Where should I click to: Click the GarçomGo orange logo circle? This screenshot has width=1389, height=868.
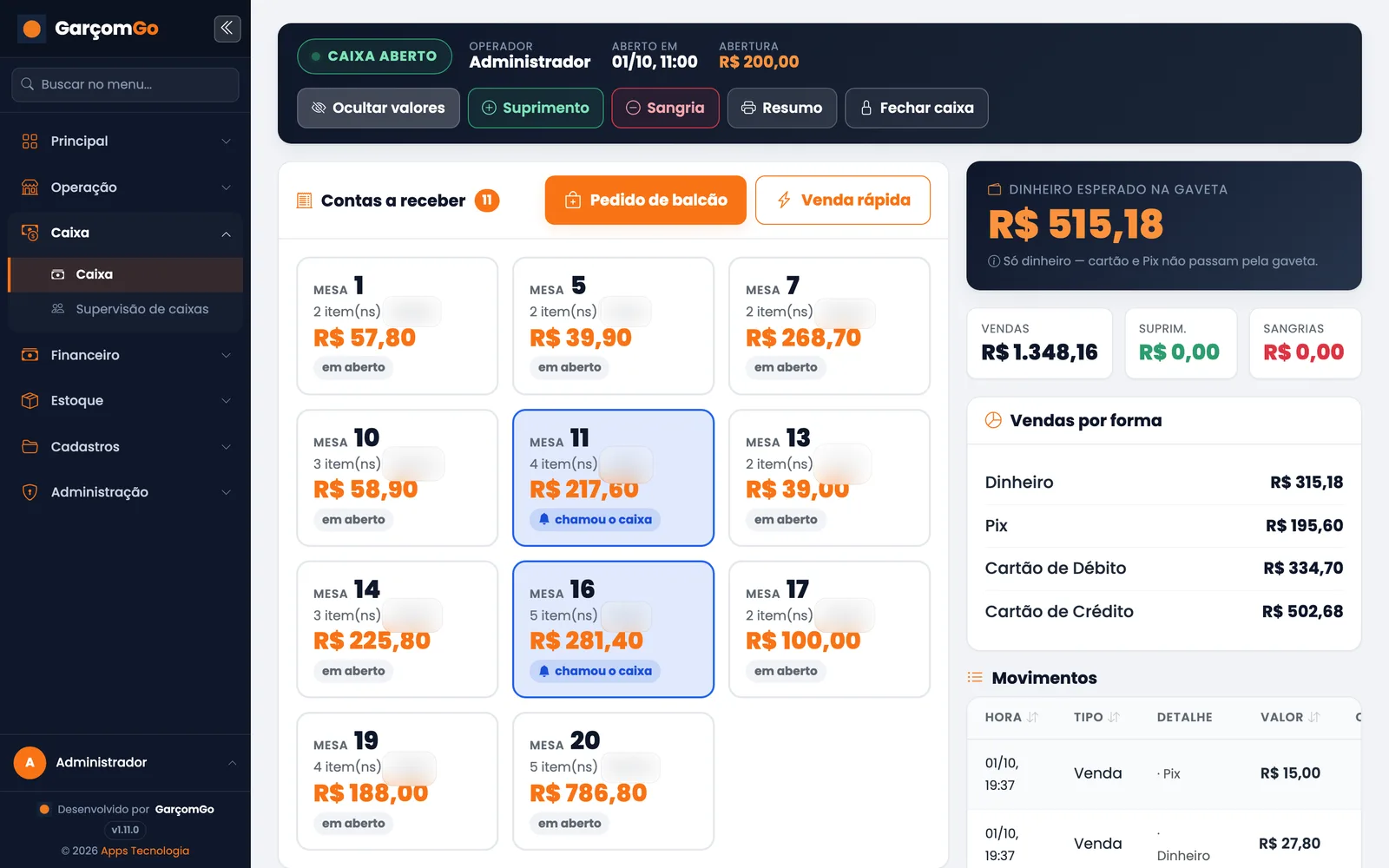(32, 29)
